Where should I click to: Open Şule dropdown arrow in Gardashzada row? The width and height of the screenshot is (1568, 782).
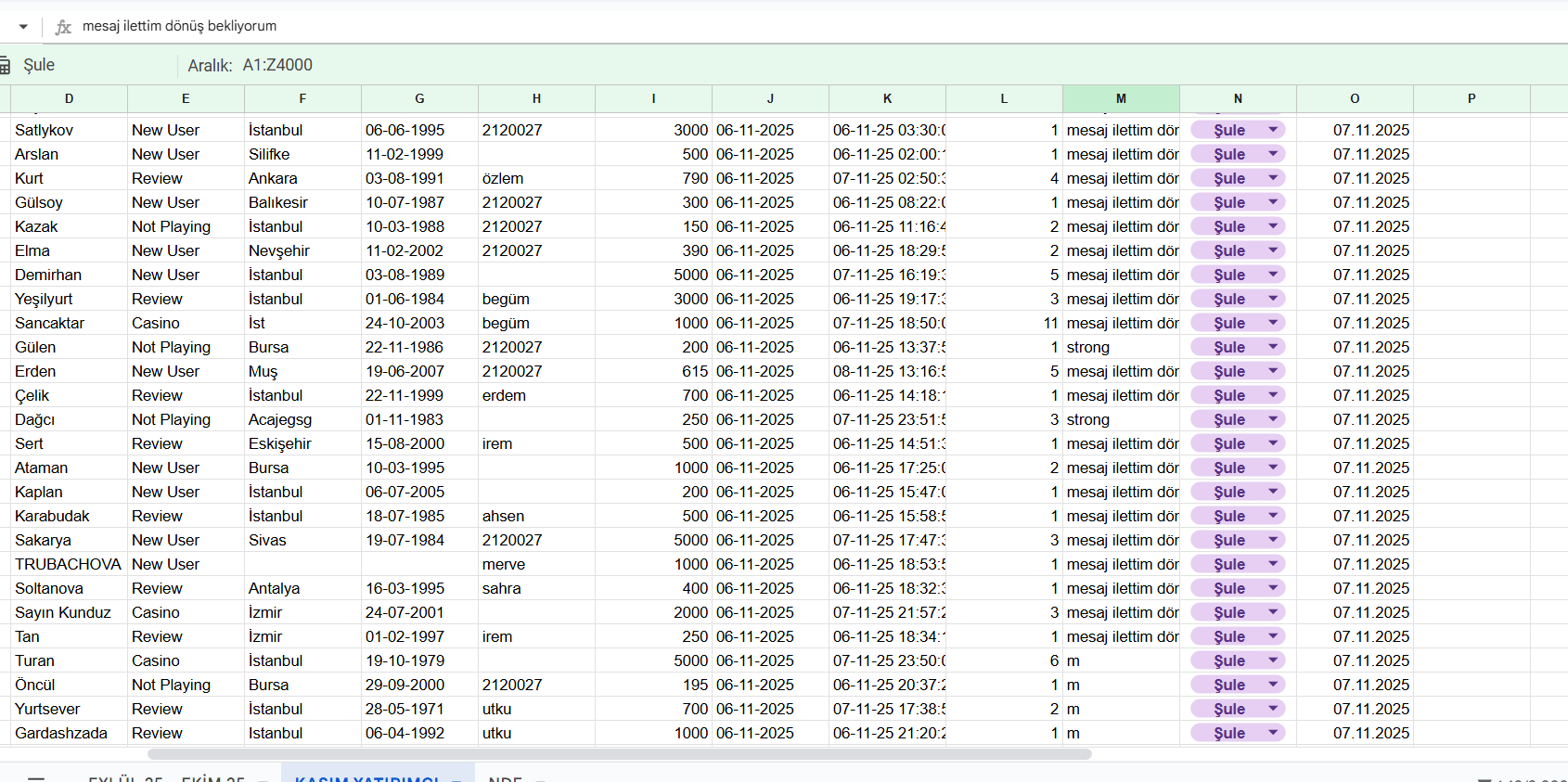click(1273, 733)
